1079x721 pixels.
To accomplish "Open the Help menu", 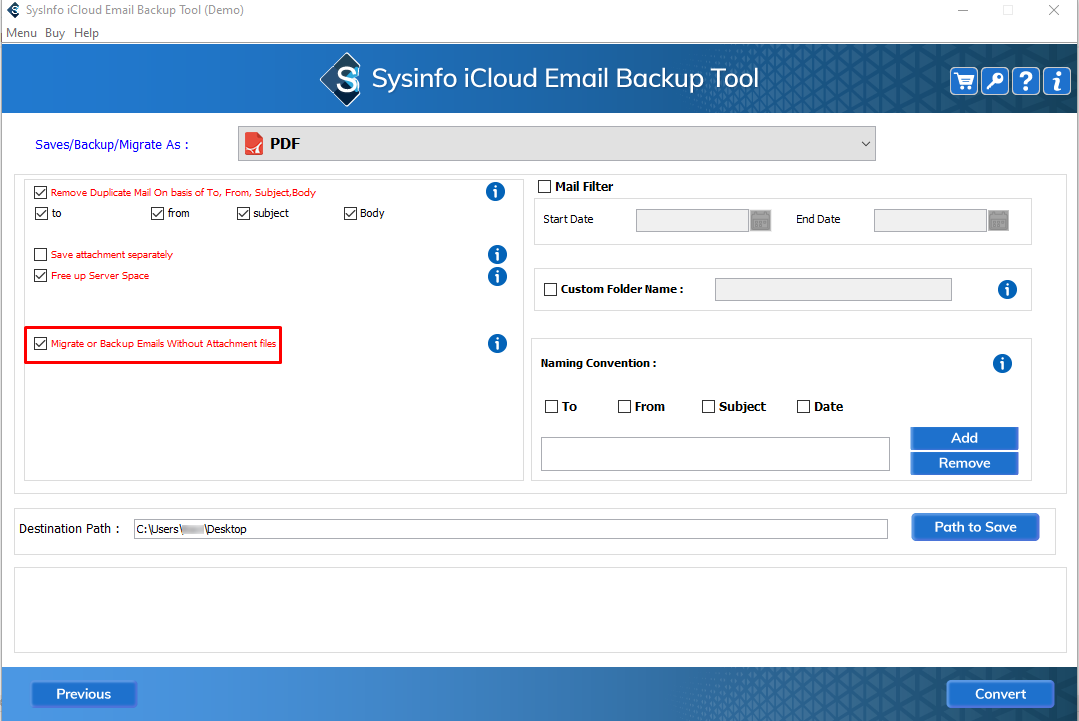I will pos(87,33).
